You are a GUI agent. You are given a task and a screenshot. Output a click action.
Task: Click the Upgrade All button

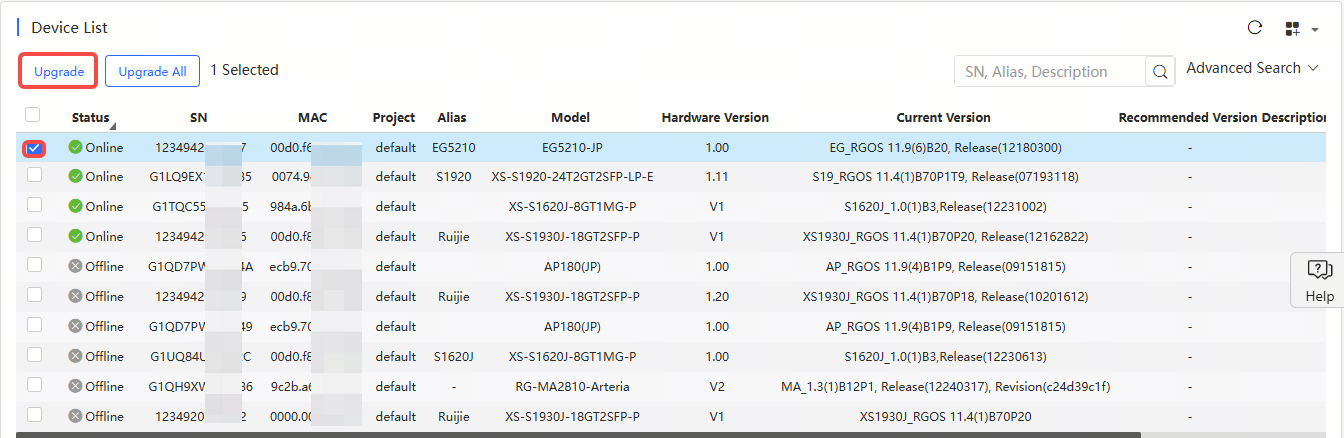(152, 72)
